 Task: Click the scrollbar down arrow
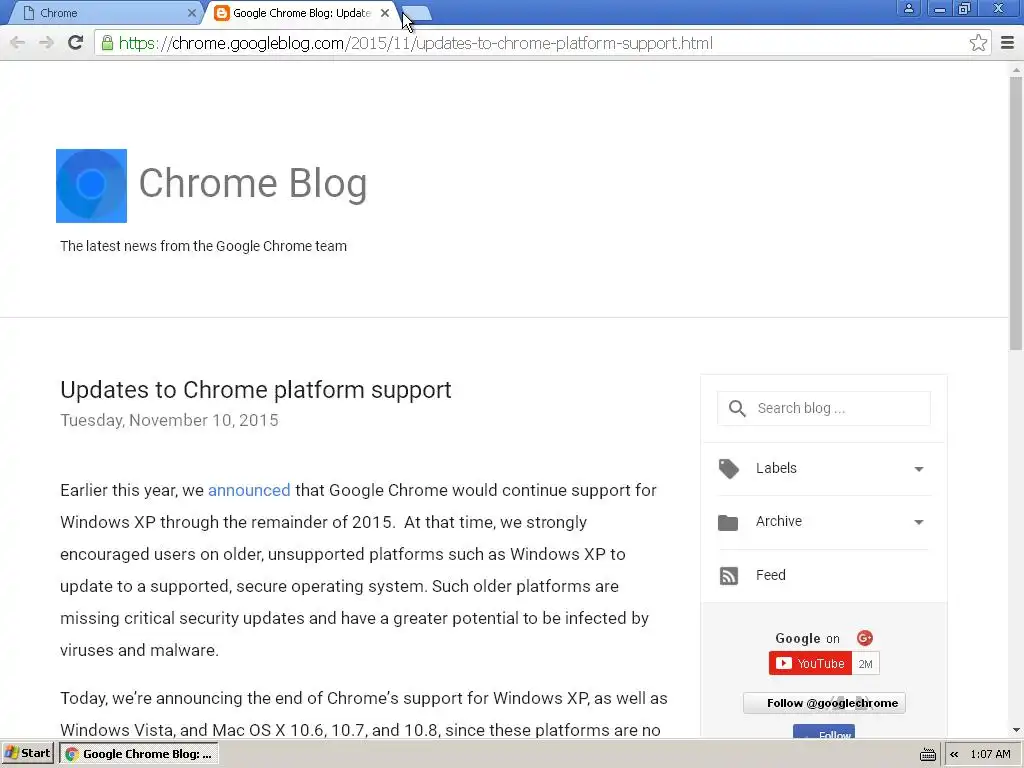[x=1016, y=730]
